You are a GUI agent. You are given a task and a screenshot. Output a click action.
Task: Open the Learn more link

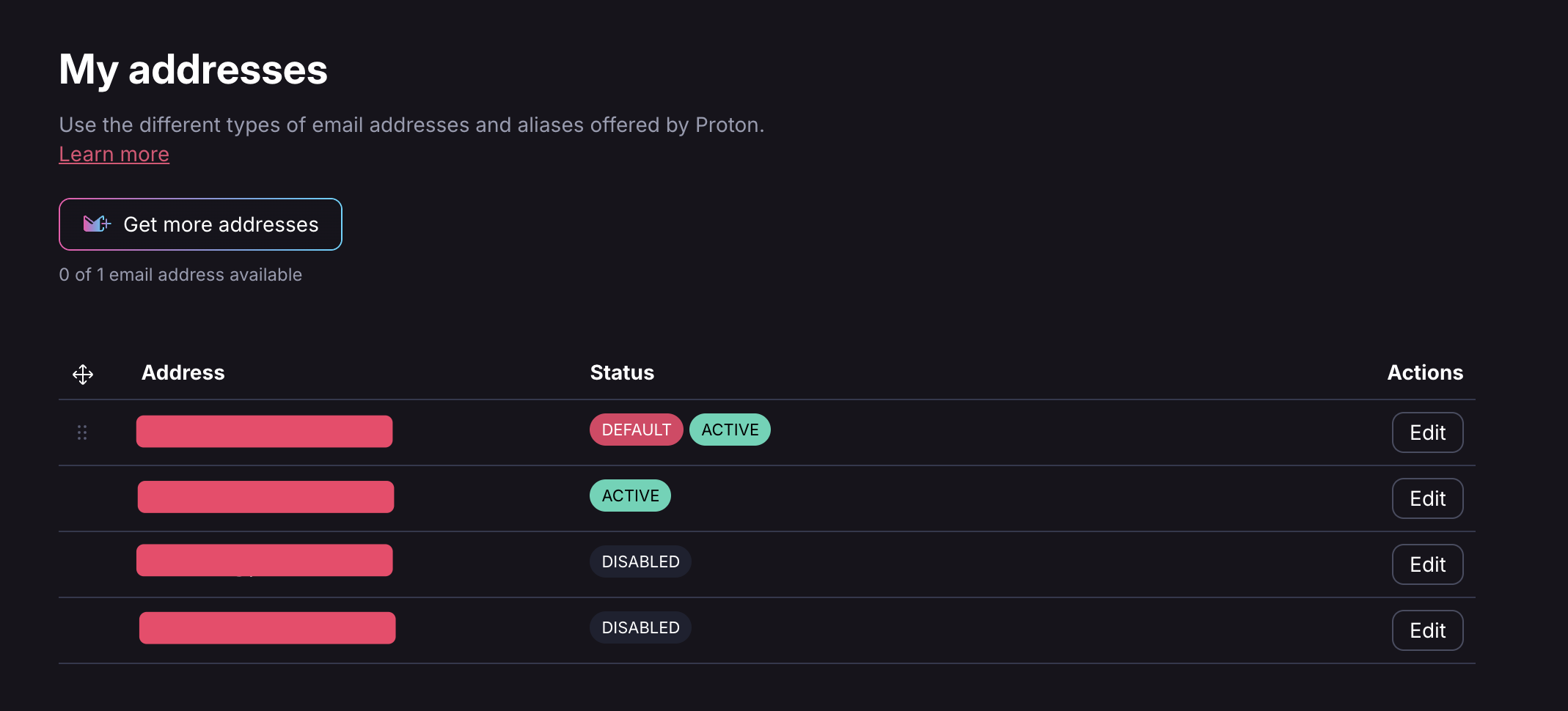pyautogui.click(x=114, y=154)
